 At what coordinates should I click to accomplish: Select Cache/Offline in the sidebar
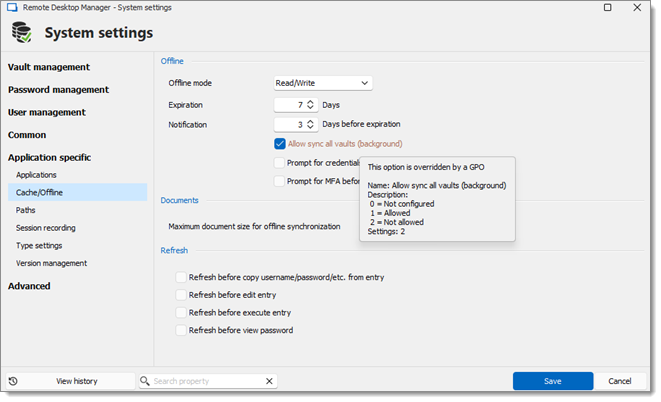pyautogui.click(x=78, y=193)
